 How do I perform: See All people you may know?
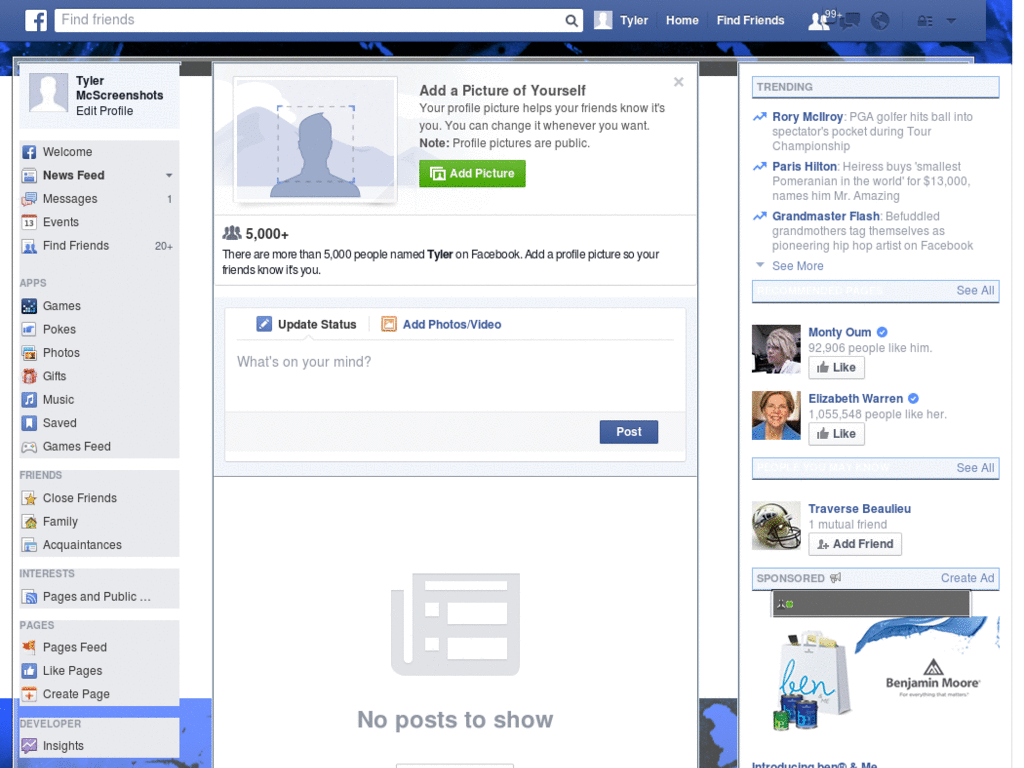click(x=975, y=468)
